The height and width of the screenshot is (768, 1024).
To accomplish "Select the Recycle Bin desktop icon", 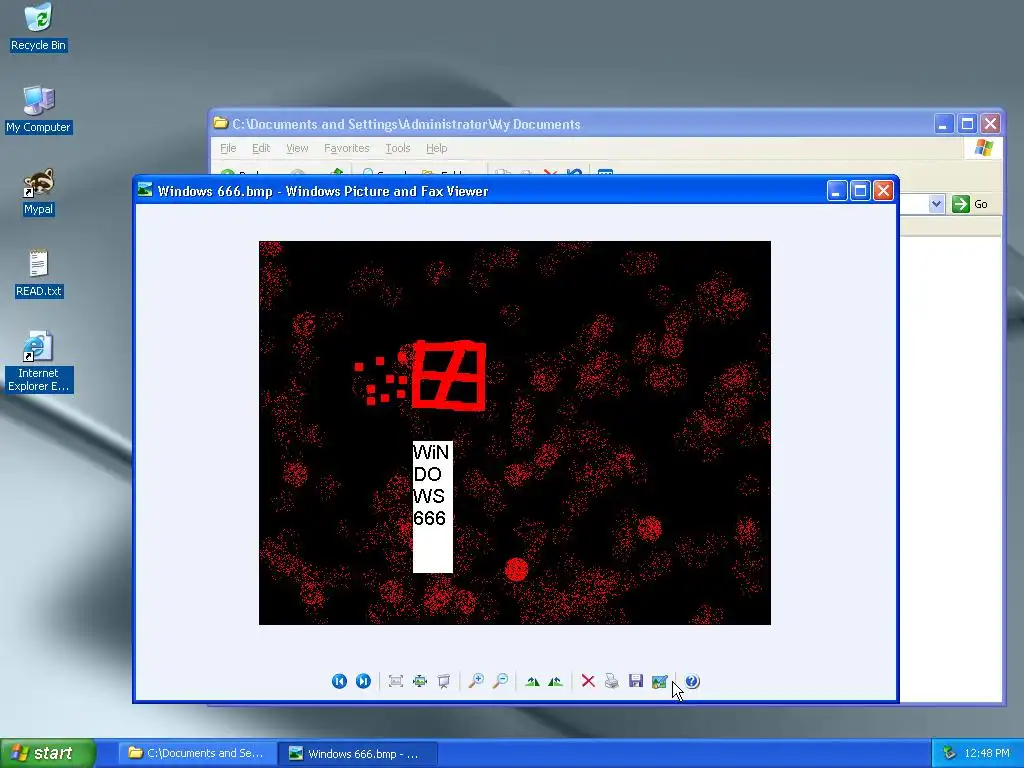I will 38,27.
